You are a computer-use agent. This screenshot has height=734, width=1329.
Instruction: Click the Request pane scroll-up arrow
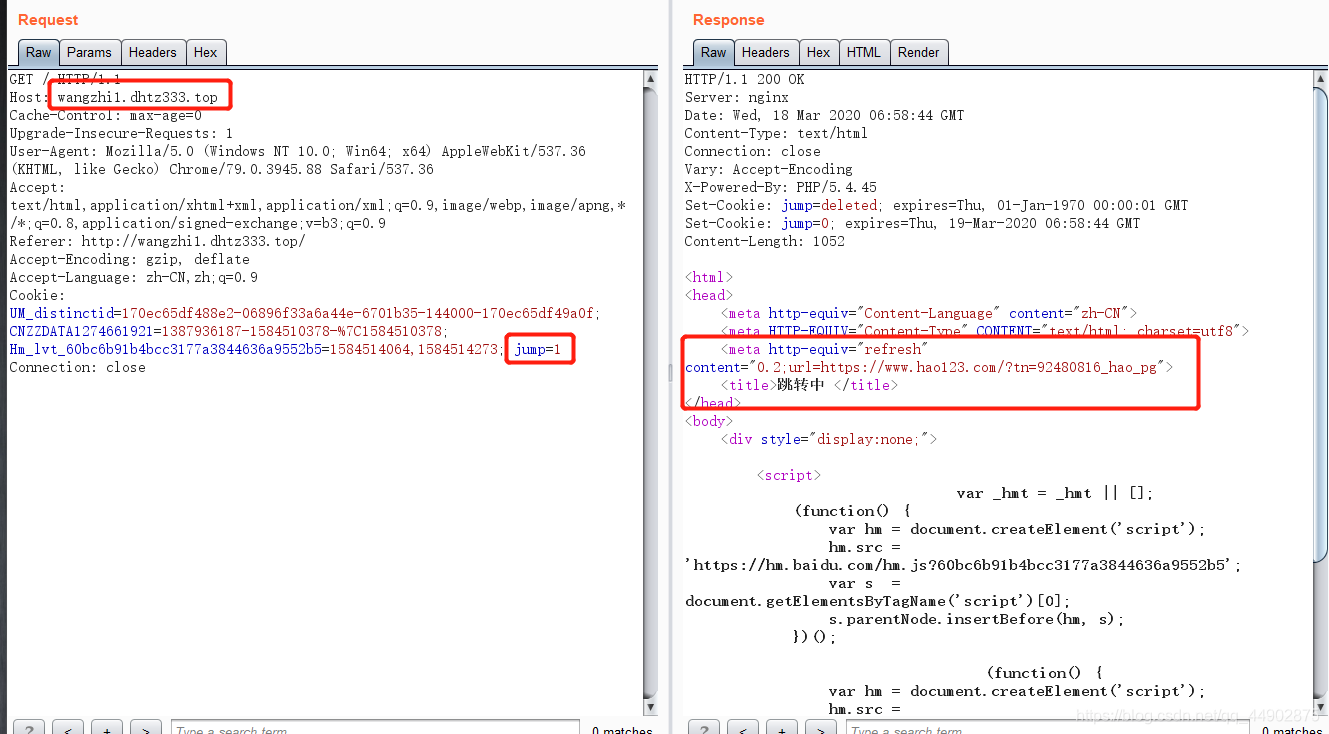651,78
